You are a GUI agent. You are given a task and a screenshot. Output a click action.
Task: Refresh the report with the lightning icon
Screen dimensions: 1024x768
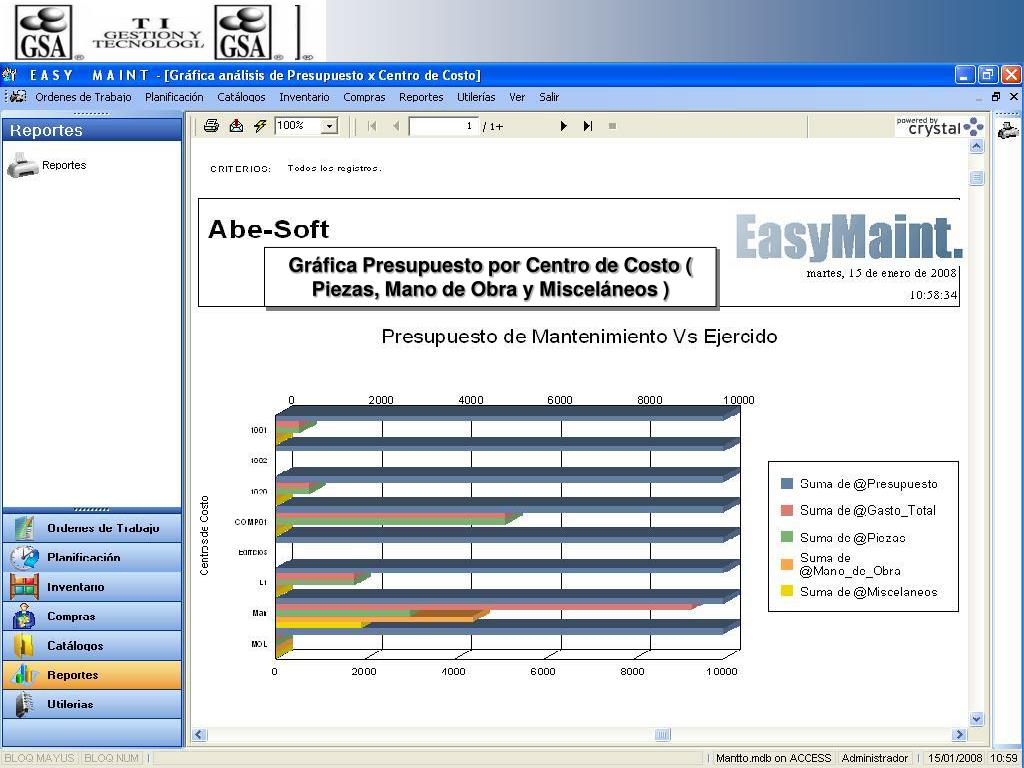[260, 126]
